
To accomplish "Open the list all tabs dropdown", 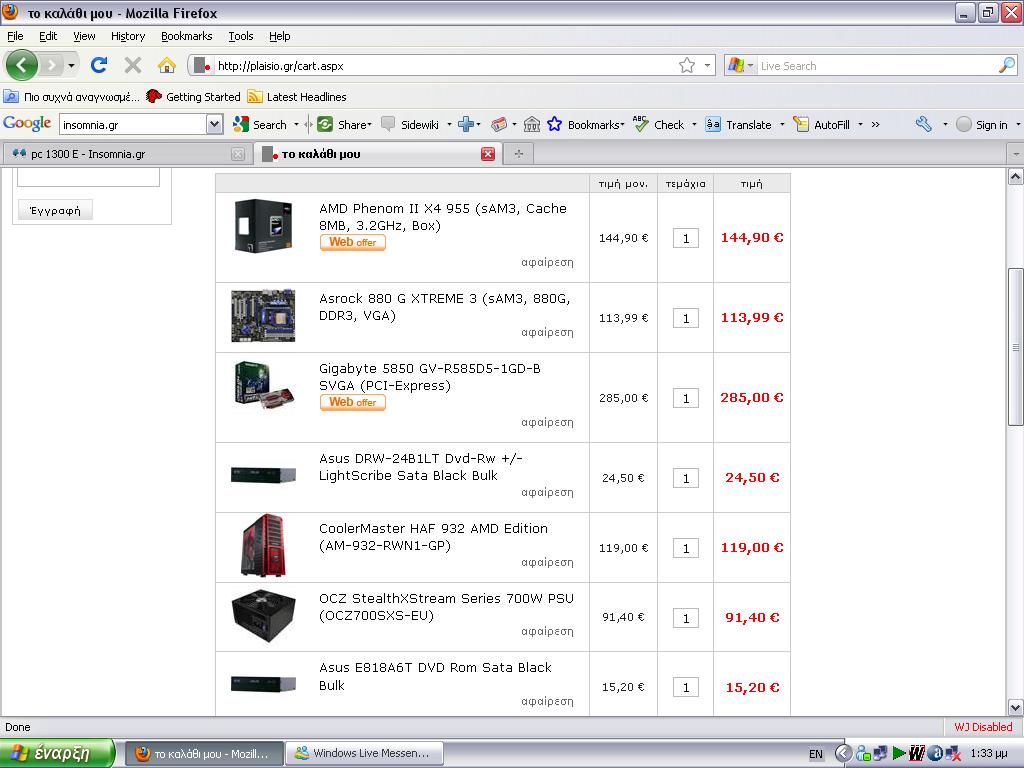I will click(x=1016, y=154).
